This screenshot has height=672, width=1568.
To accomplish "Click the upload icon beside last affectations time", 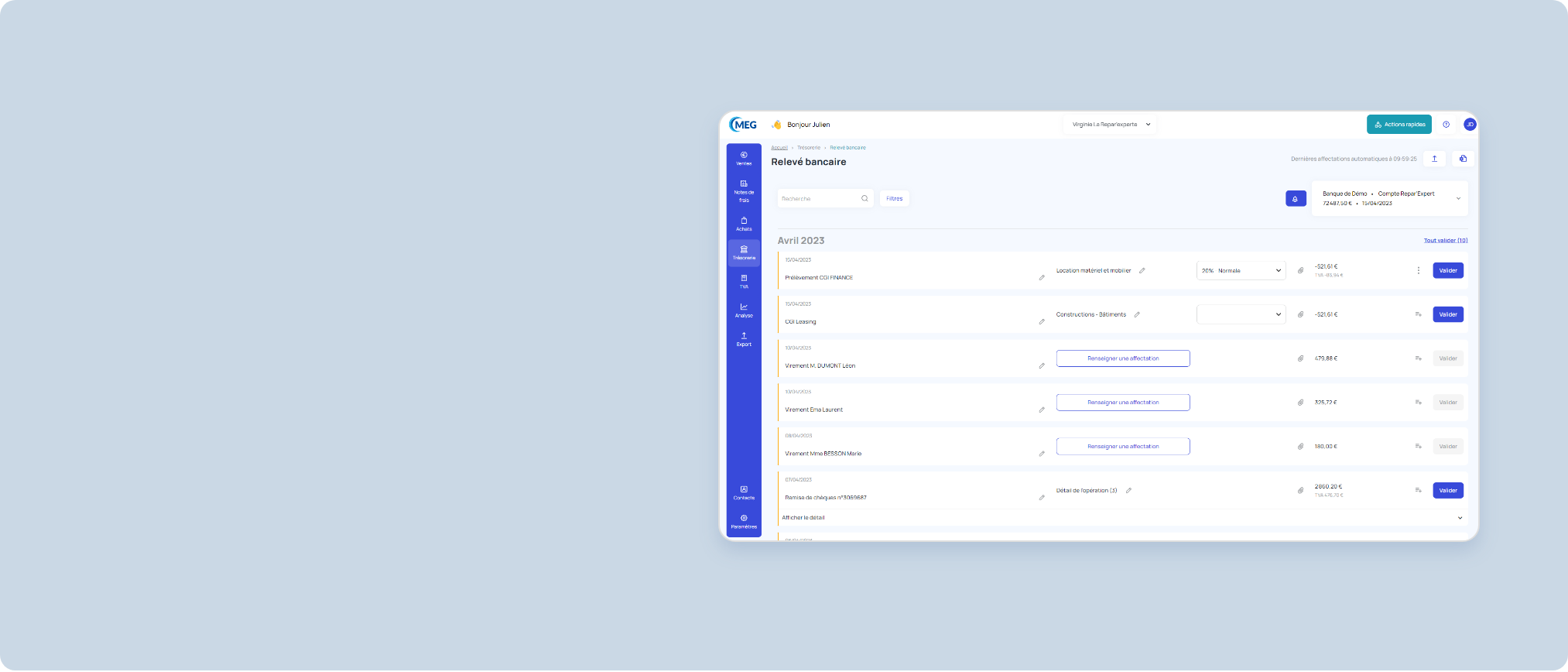I will (x=1434, y=159).
